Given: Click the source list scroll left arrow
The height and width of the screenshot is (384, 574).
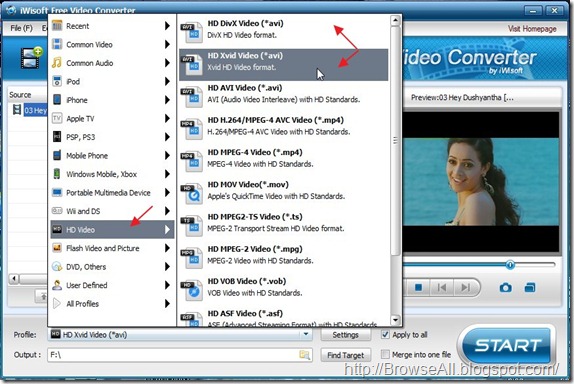Looking at the screenshot, I should pyautogui.click(x=14, y=279).
